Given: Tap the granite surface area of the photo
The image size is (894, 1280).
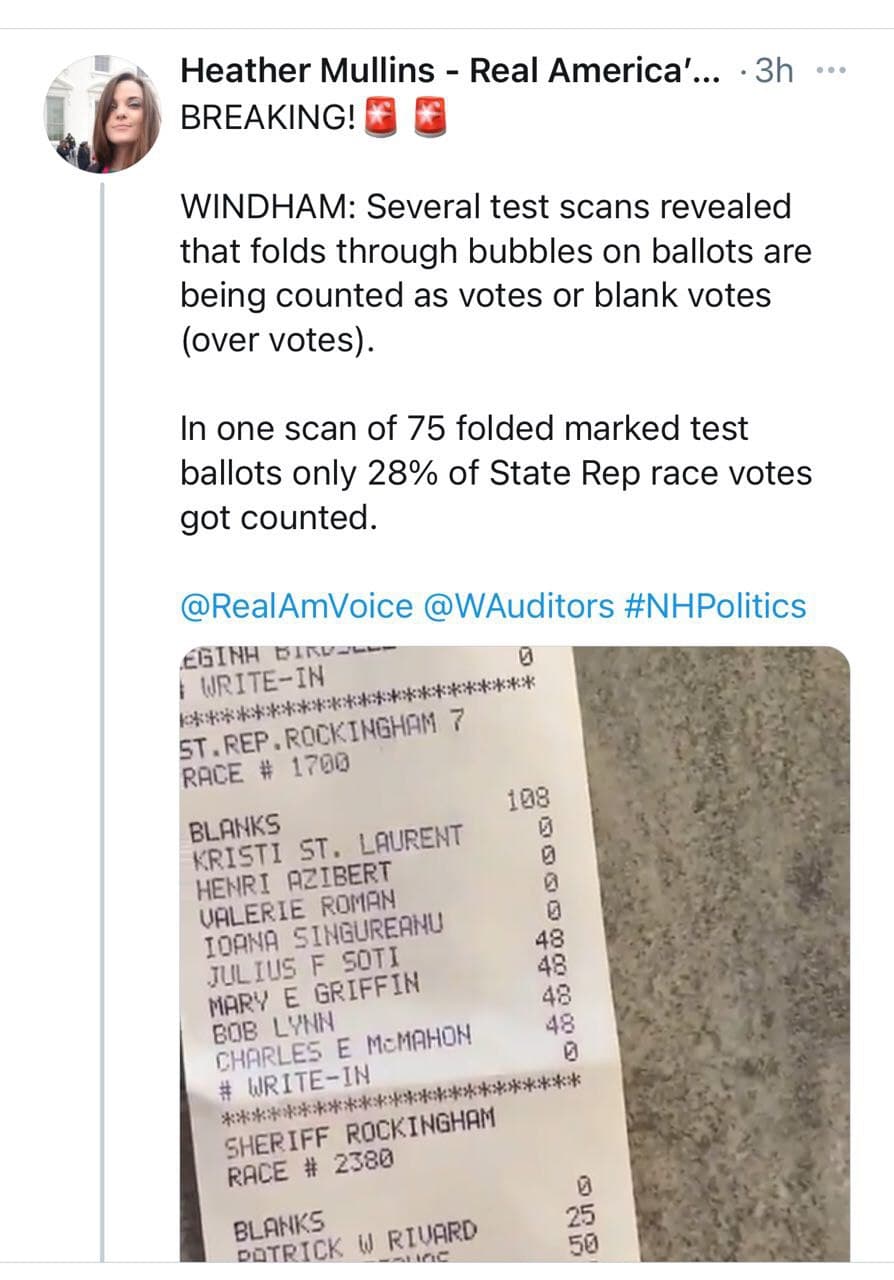Looking at the screenshot, I should point(720,900).
